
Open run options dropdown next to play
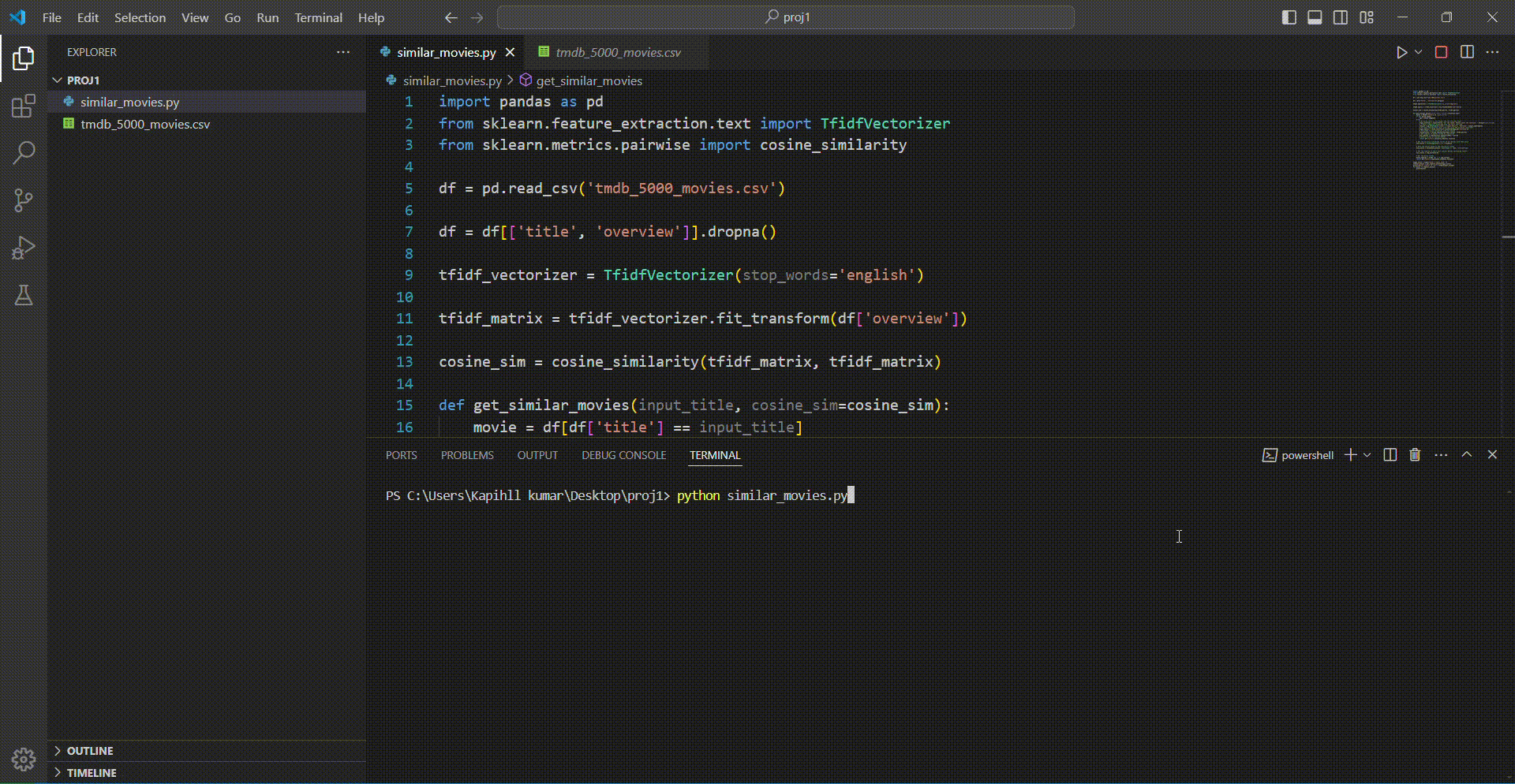[1418, 52]
